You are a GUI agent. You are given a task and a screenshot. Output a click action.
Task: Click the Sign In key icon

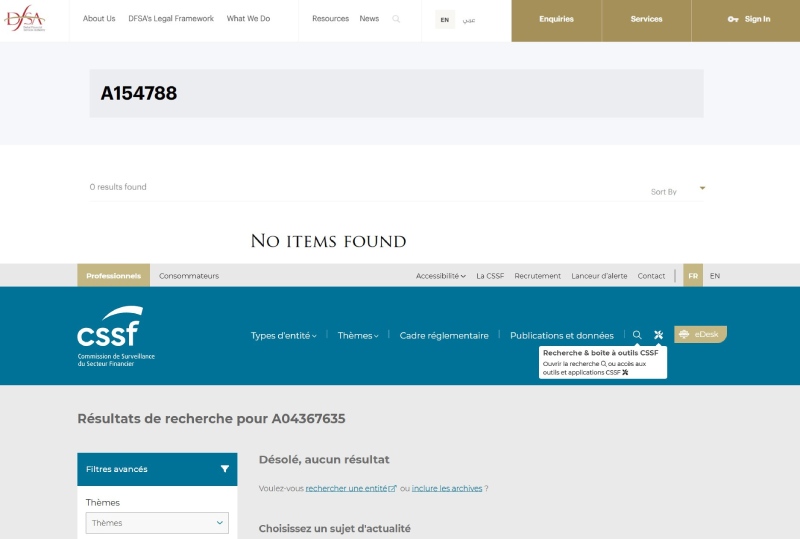tap(733, 19)
